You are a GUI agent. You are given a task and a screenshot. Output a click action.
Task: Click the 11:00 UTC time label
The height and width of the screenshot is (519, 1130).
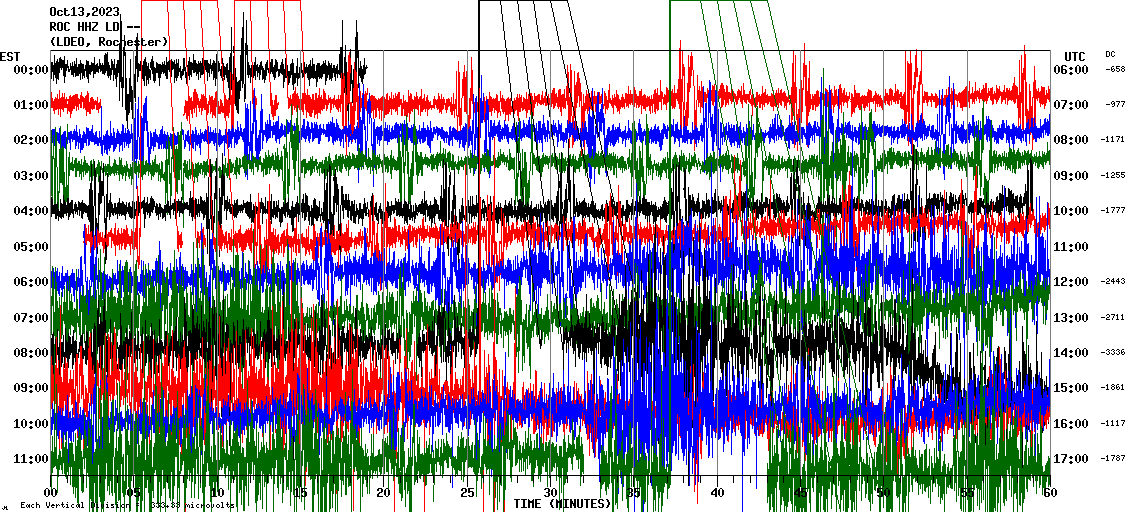click(1071, 246)
